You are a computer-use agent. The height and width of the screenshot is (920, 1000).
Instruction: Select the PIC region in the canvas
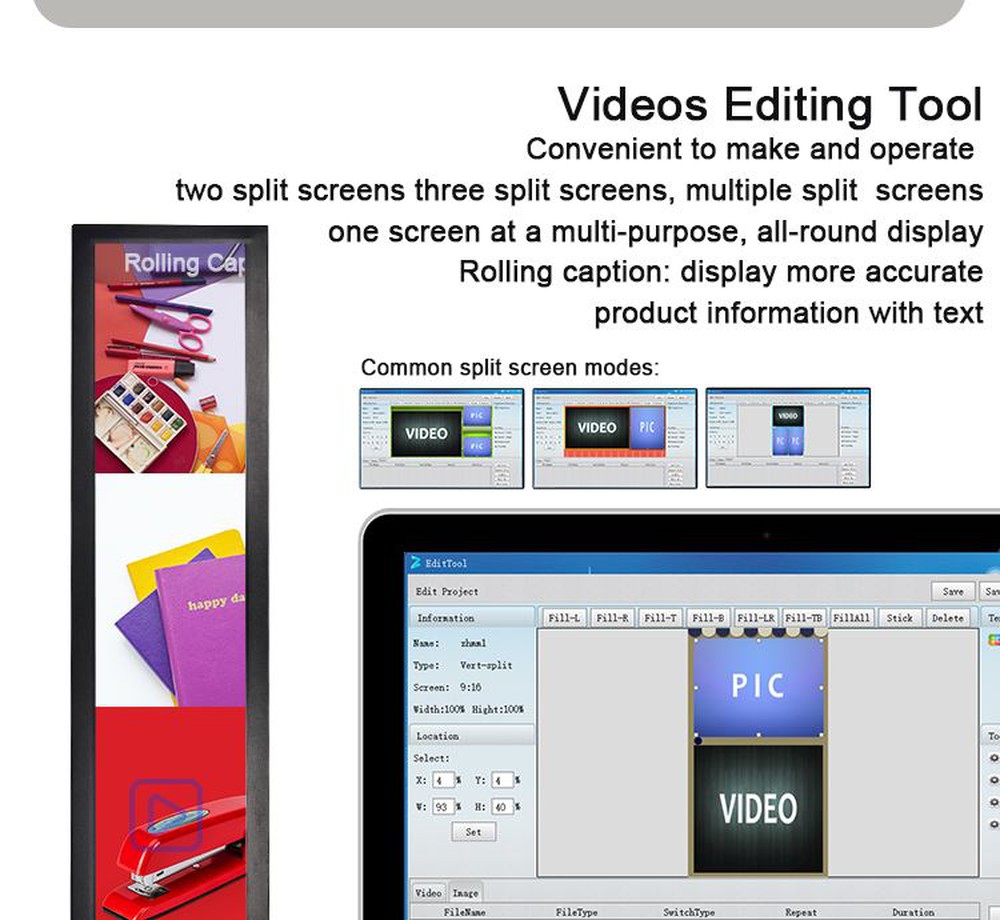click(x=758, y=685)
